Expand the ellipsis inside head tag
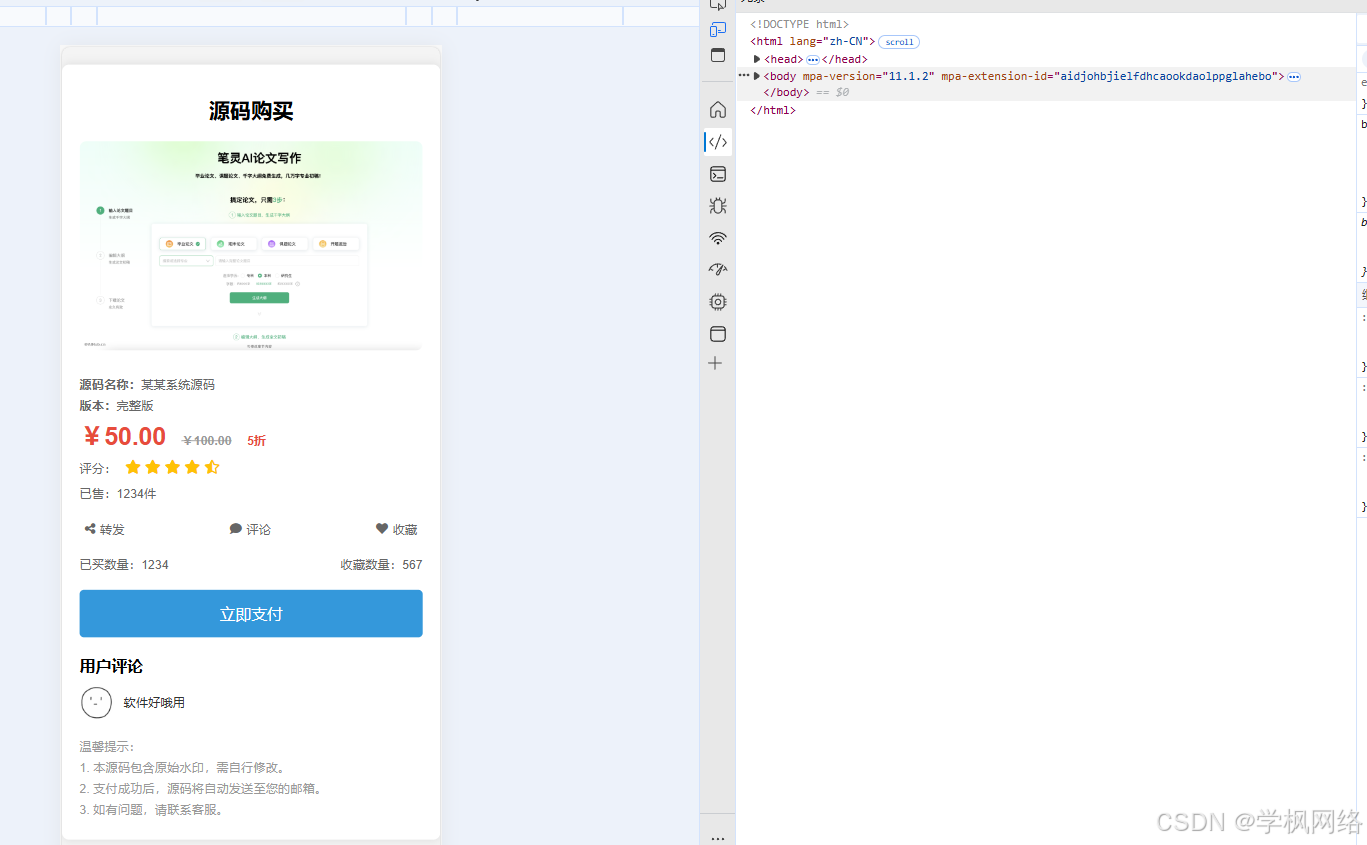The height and width of the screenshot is (845, 1367). 813,60
